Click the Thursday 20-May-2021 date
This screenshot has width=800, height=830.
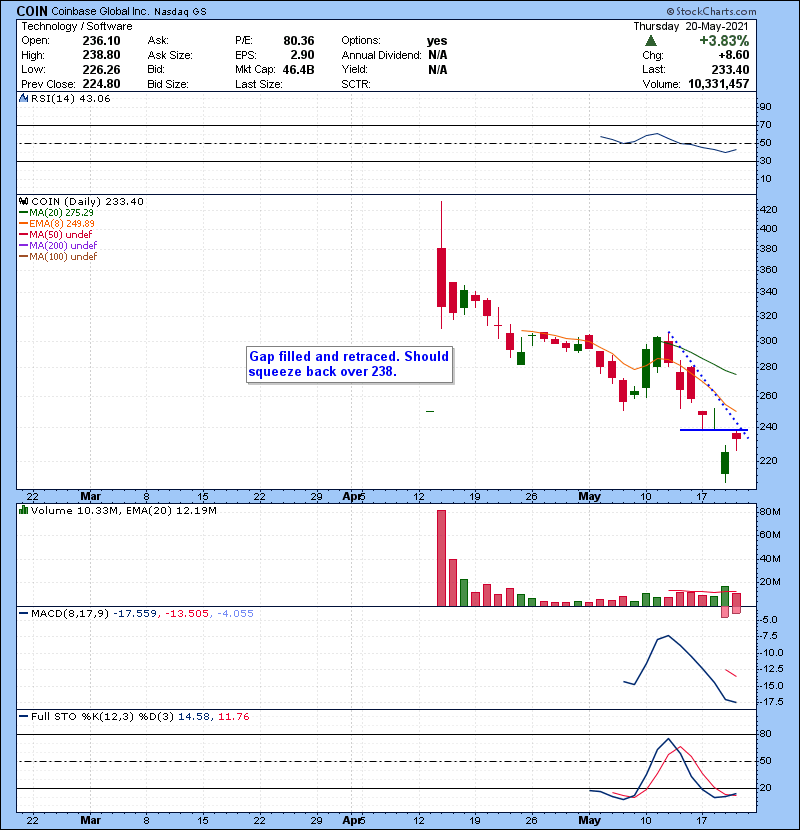[x=691, y=26]
